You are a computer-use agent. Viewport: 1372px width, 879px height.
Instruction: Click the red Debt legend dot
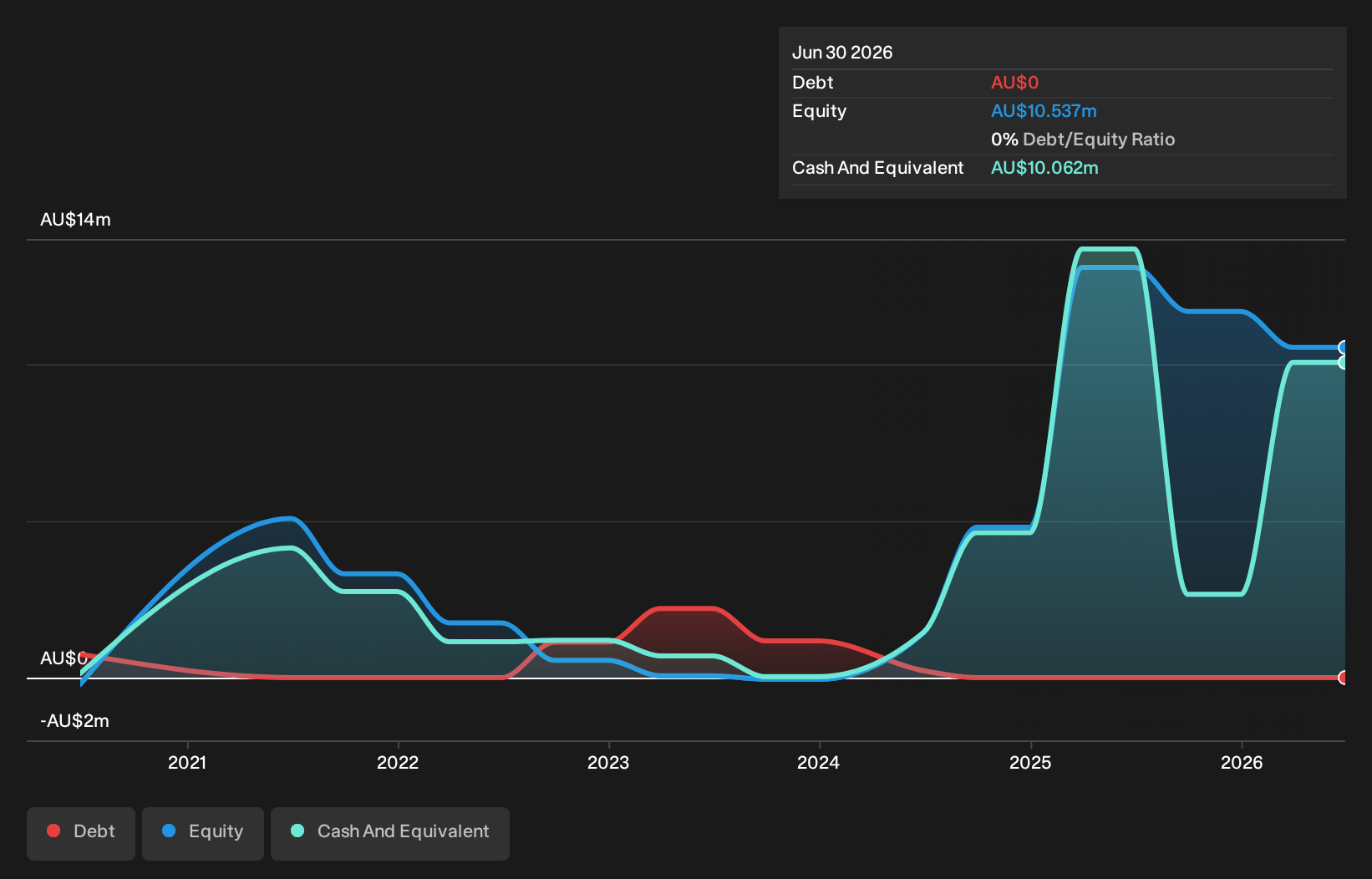pyautogui.click(x=53, y=831)
